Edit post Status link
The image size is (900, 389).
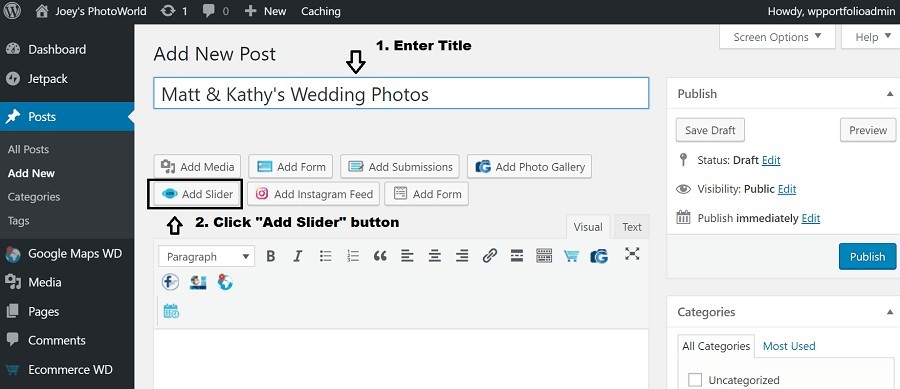[771, 160]
